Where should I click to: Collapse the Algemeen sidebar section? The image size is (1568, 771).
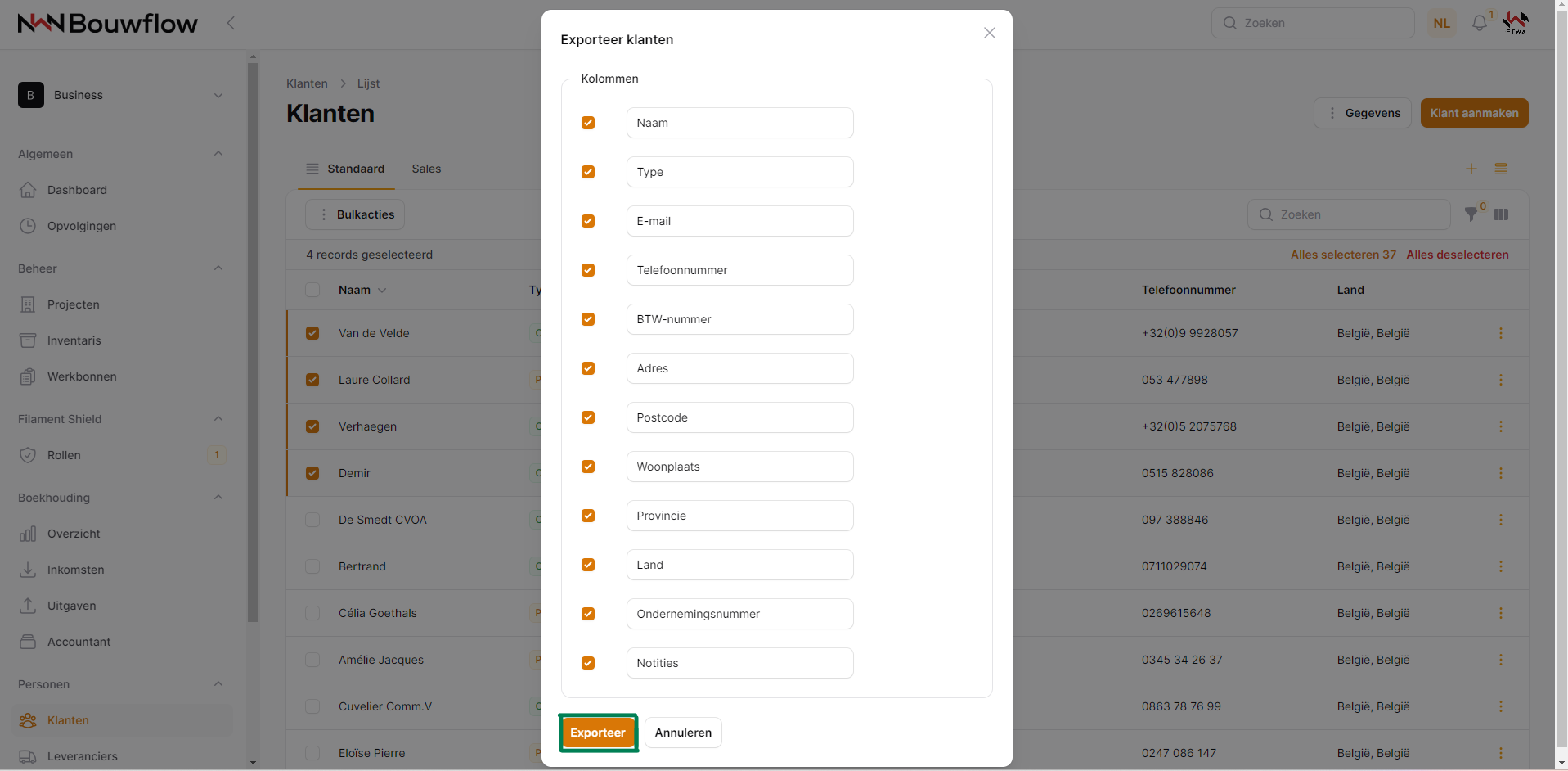218,154
